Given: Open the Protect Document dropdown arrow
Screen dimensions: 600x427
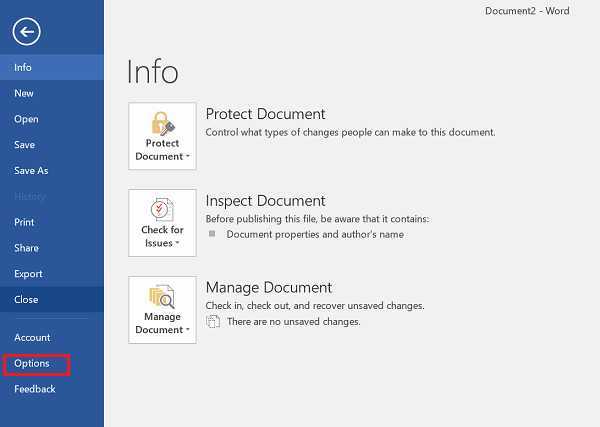Looking at the screenshot, I should click(x=188, y=156).
